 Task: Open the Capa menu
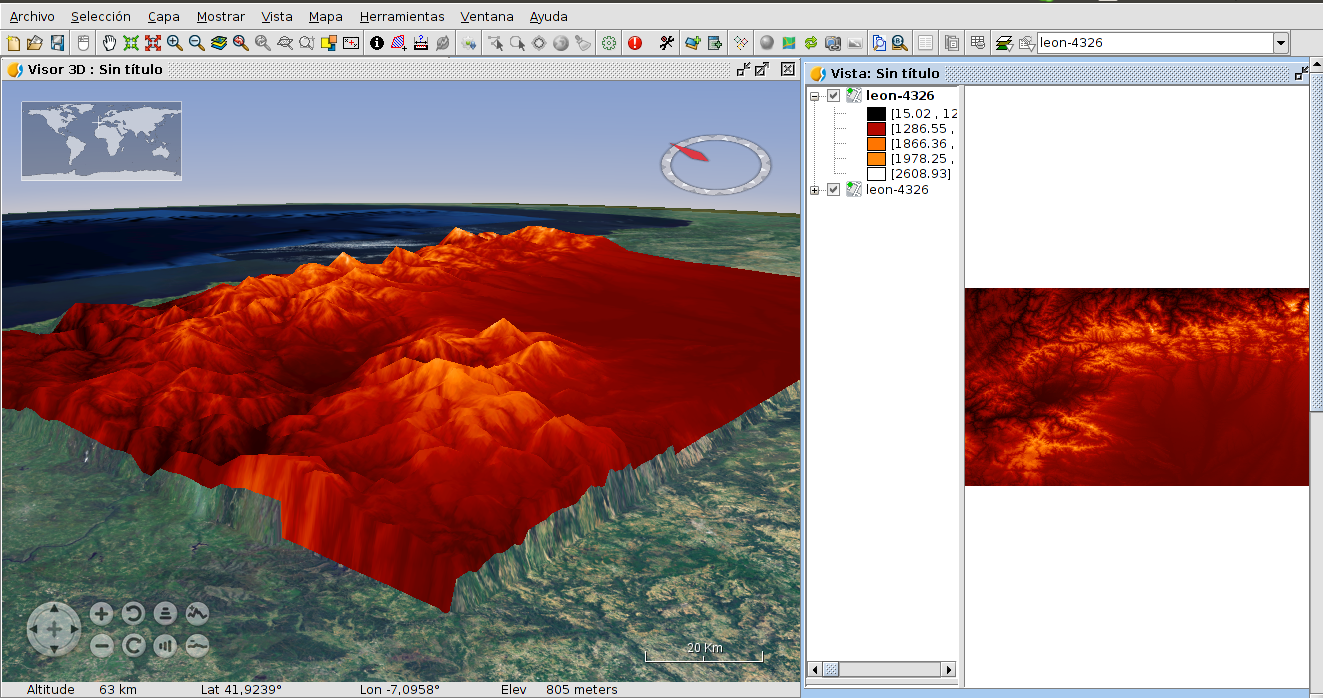point(164,16)
